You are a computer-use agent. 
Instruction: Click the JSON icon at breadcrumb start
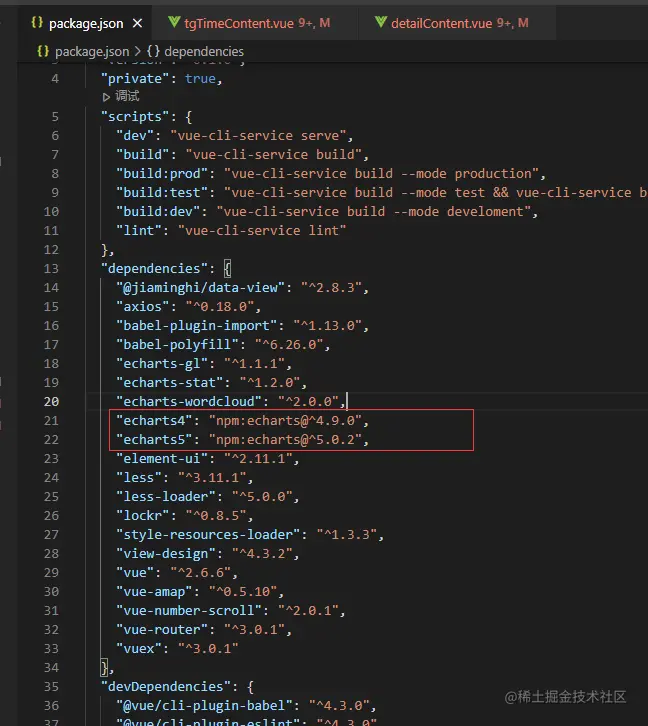click(x=43, y=51)
